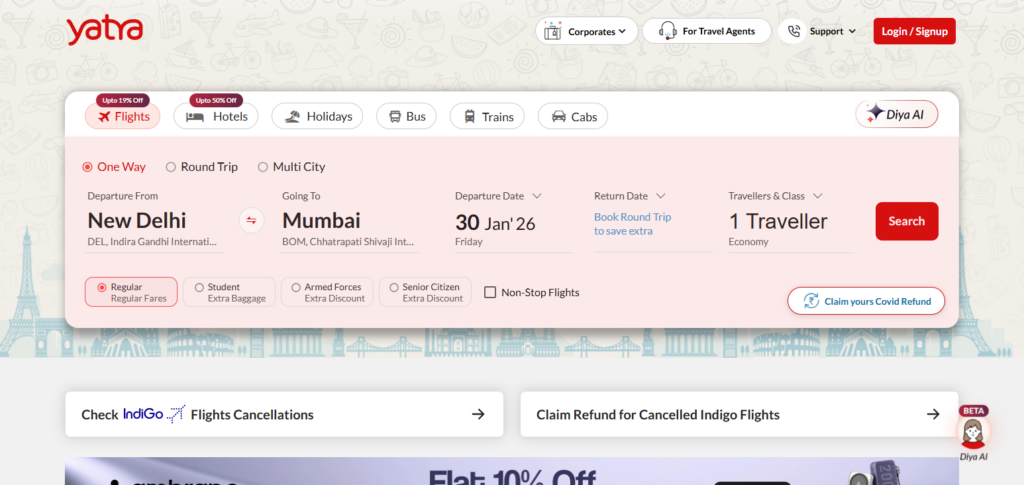Choose Regular fares option
The image size is (1024, 485).
click(x=131, y=292)
